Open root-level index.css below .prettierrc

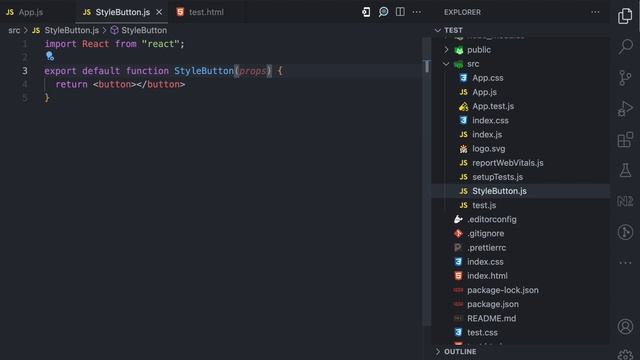click(x=485, y=262)
